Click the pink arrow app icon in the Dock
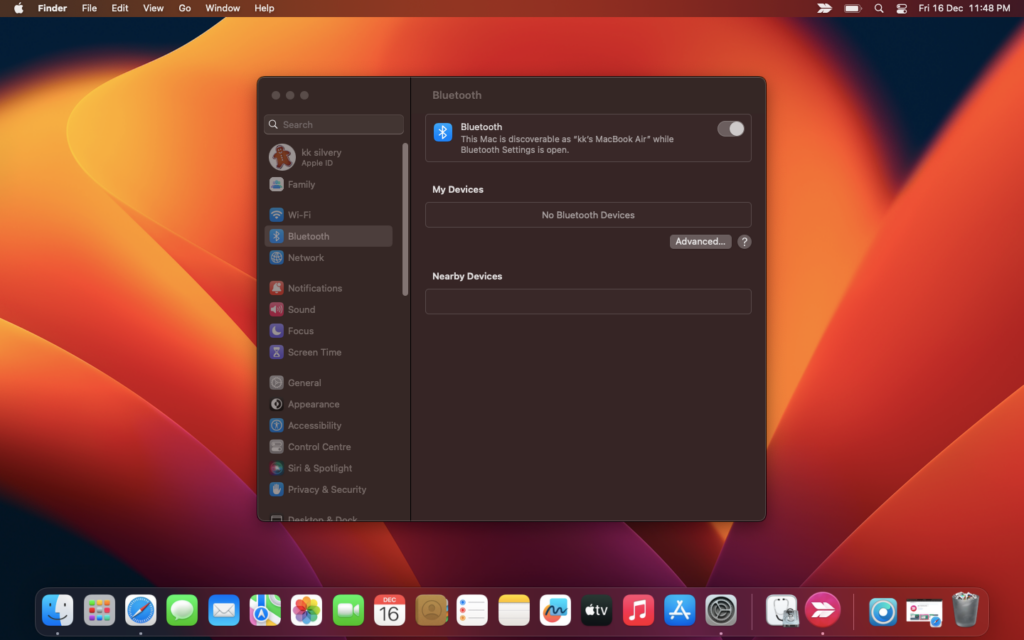 [x=823, y=610]
